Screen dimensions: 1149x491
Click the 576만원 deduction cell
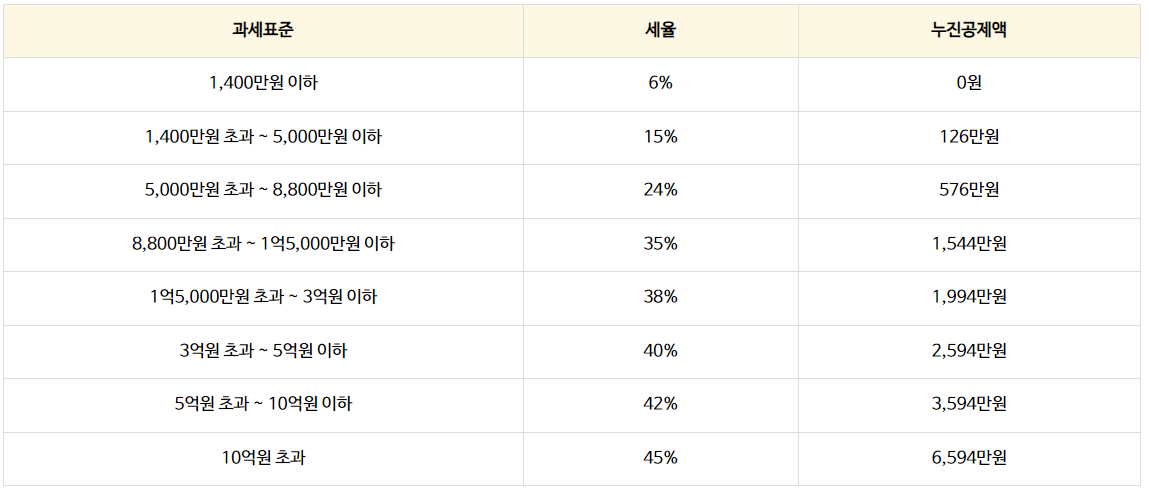pyautogui.click(x=972, y=191)
